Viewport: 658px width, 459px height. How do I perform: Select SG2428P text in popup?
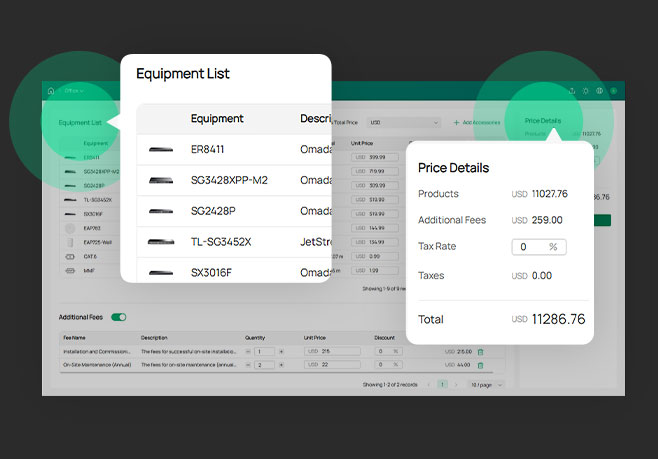[x=213, y=211]
